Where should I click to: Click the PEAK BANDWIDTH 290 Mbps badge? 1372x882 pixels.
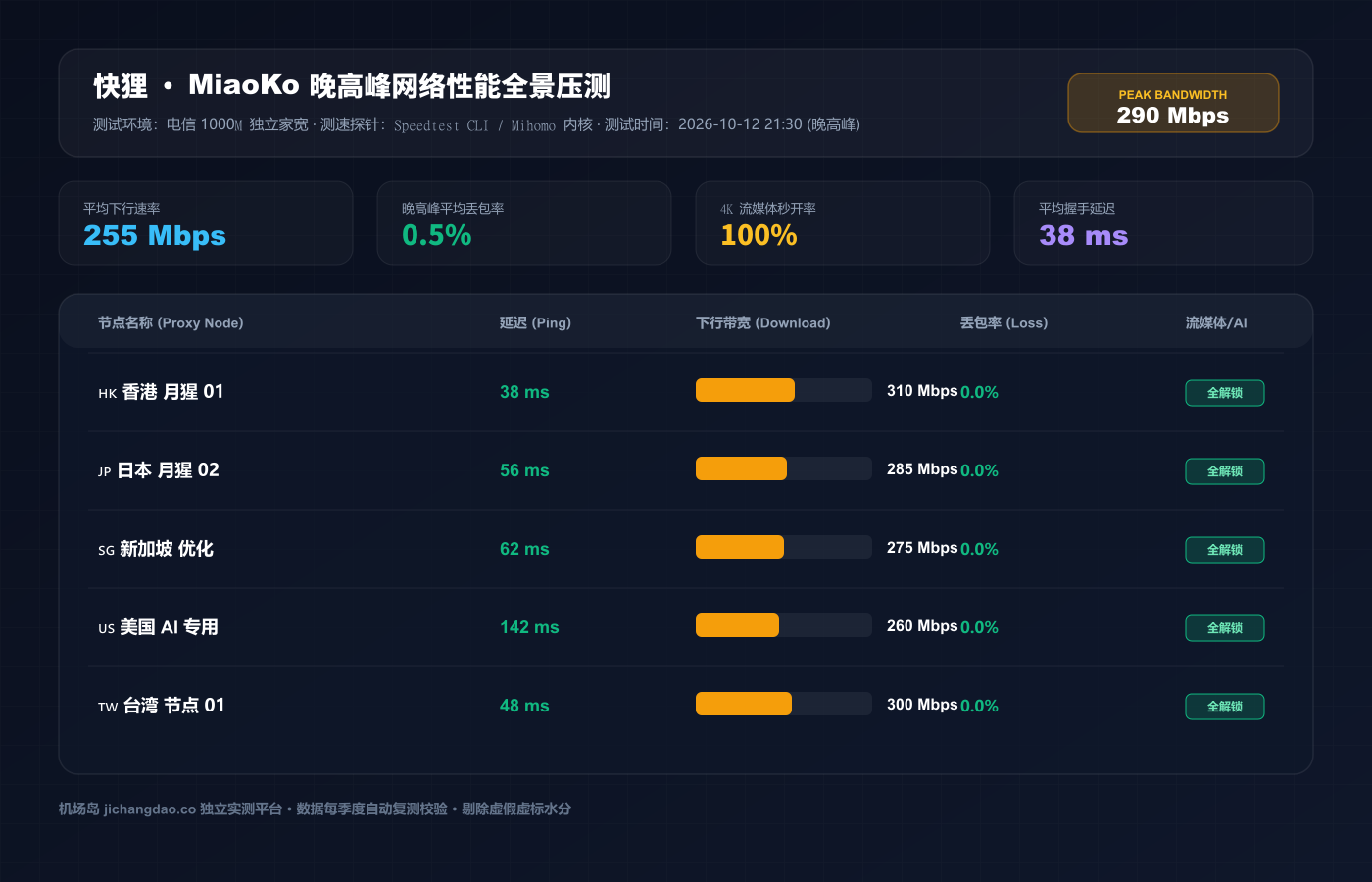tap(1173, 103)
